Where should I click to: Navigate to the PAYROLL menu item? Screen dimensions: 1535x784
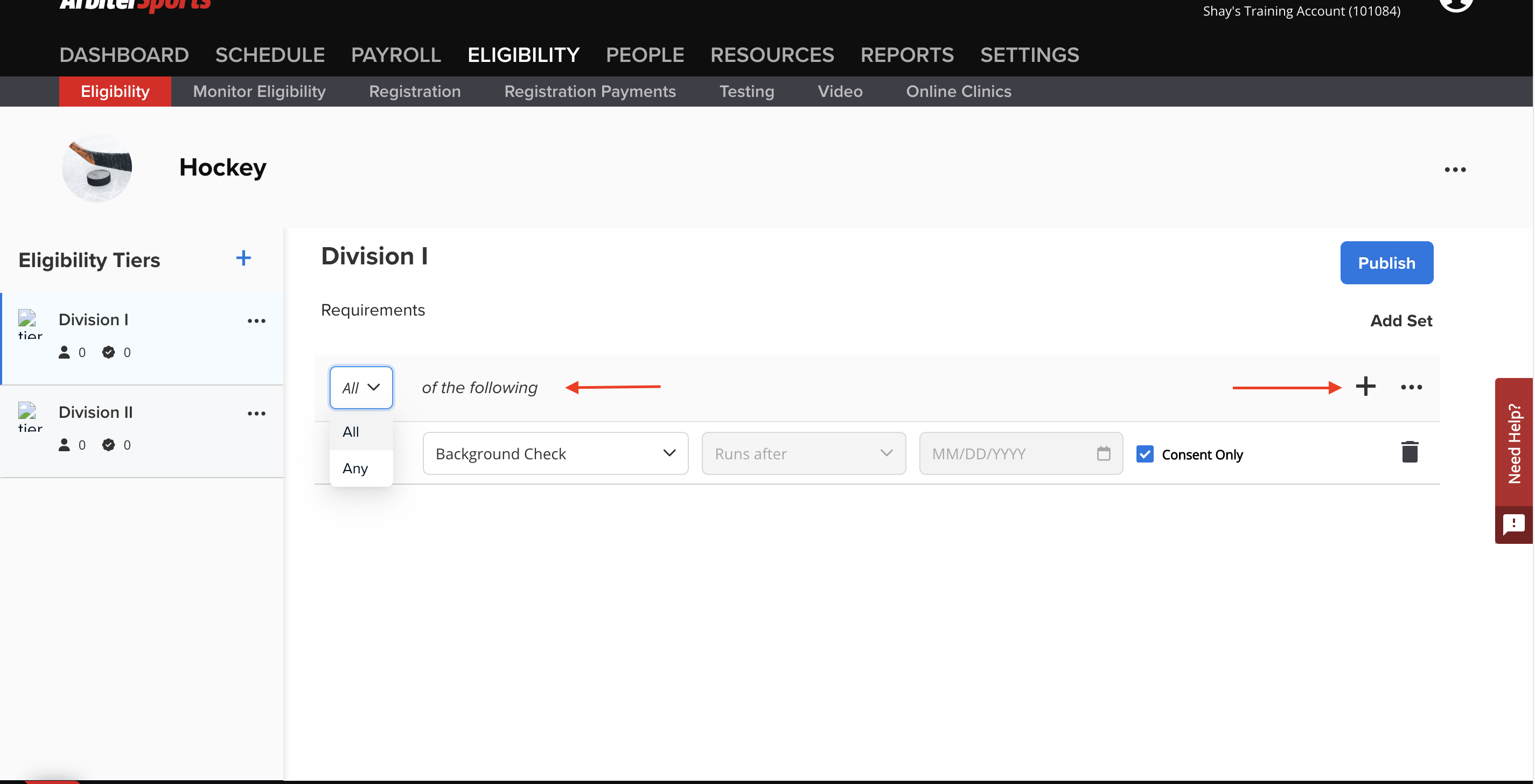click(396, 55)
